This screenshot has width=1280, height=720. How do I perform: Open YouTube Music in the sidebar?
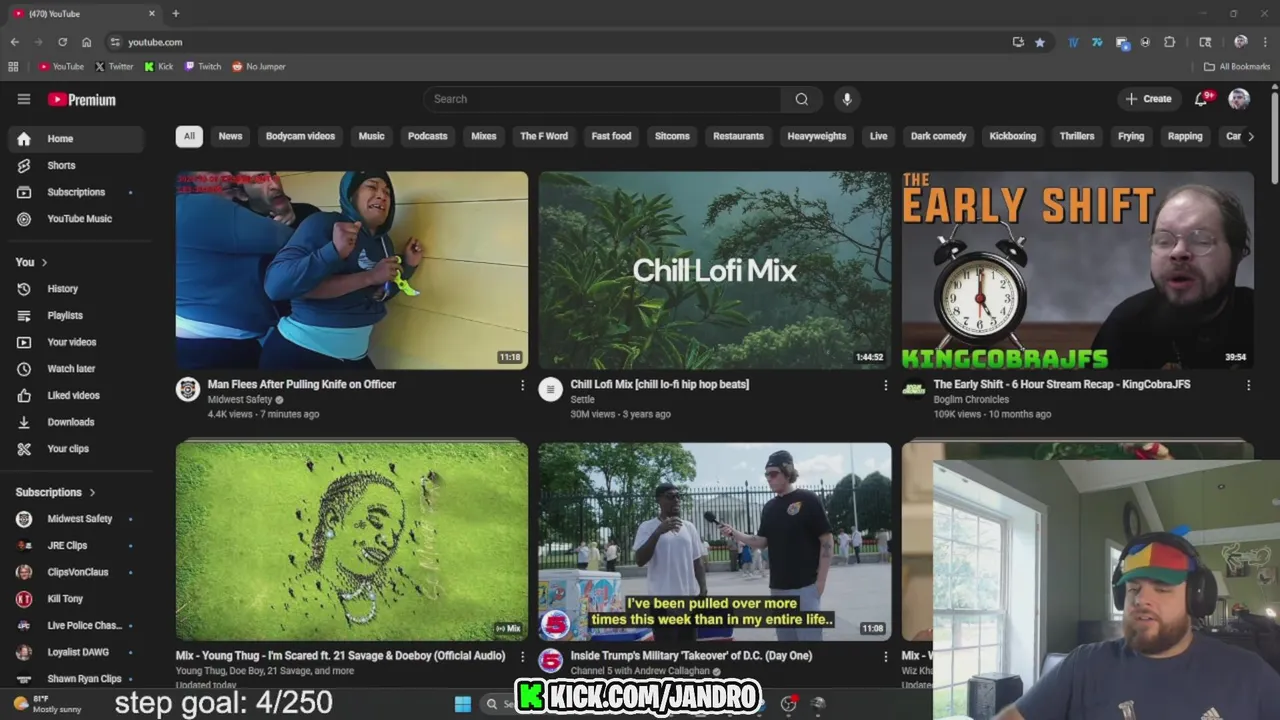[x=76, y=219]
